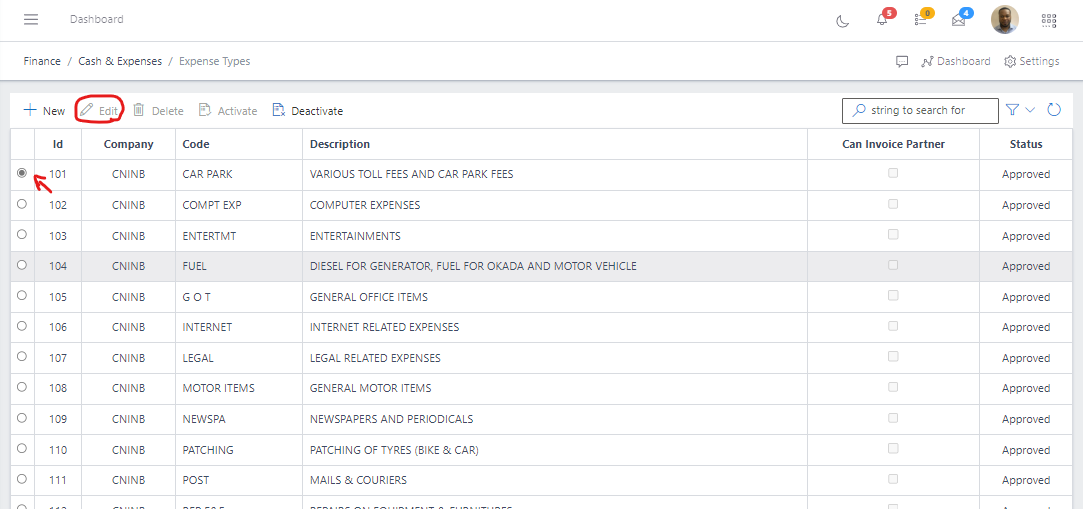1083x509 pixels.
Task: Tick Can Invoice Partner for CAR PARK
Action: point(893,173)
